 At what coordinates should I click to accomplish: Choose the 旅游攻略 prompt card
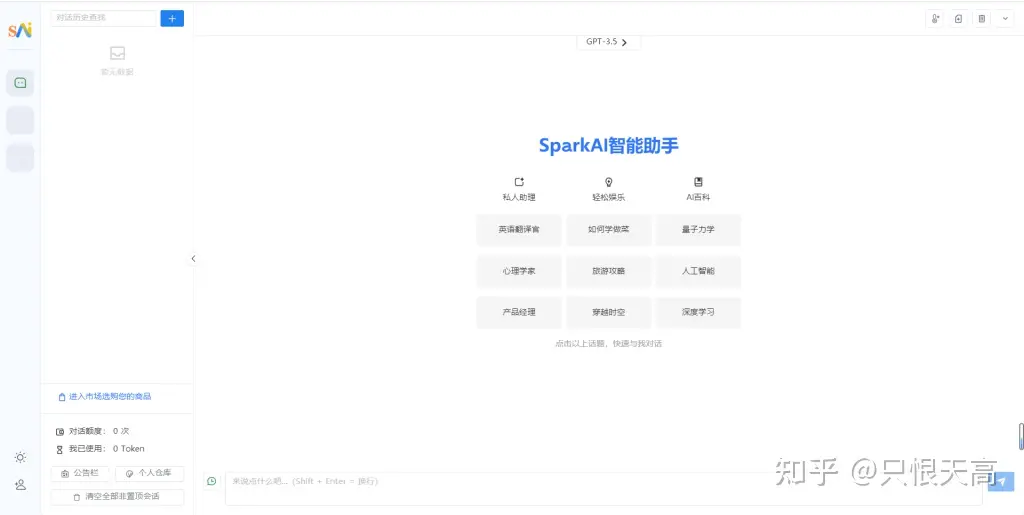609,271
